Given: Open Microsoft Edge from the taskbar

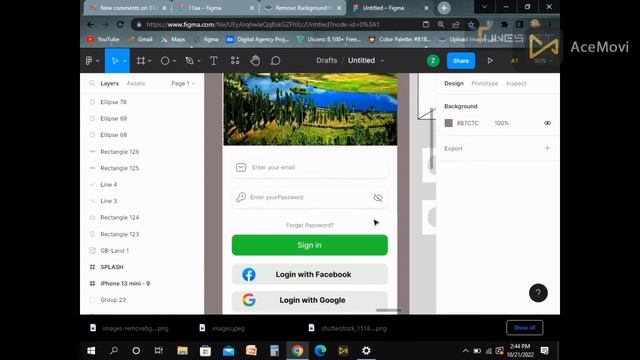Looking at the screenshot, I should [x=320, y=351].
